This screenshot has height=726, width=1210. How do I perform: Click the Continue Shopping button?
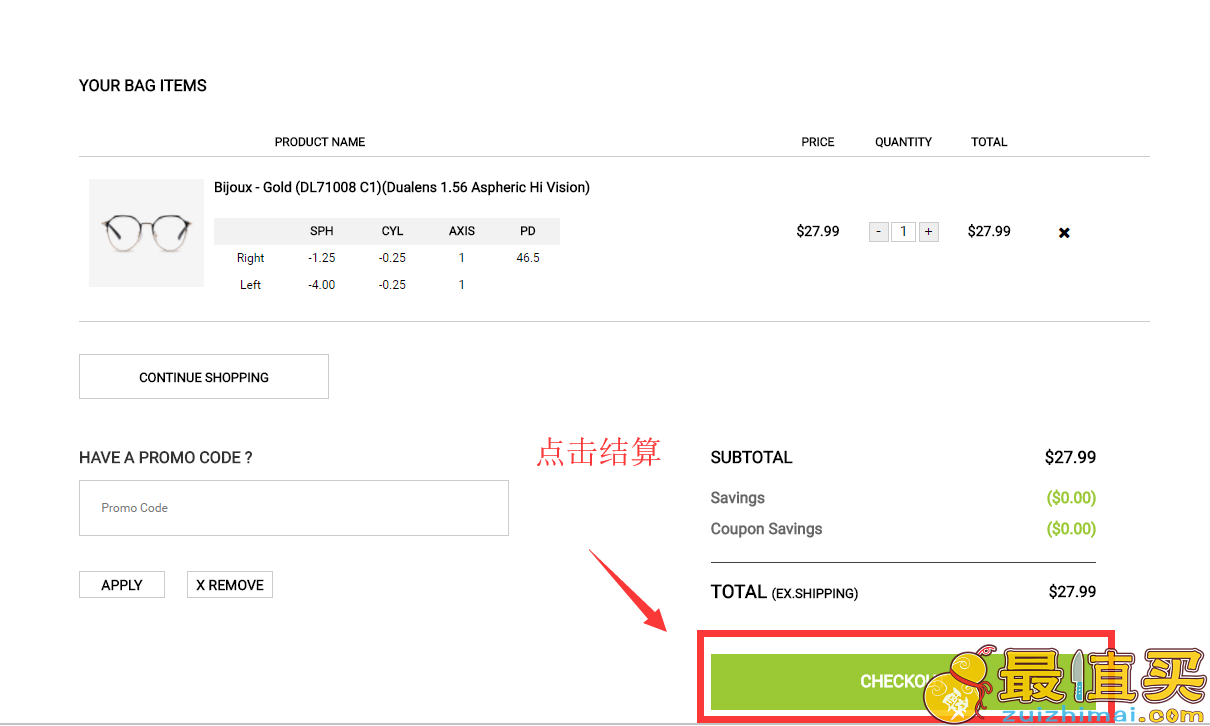[x=204, y=377]
